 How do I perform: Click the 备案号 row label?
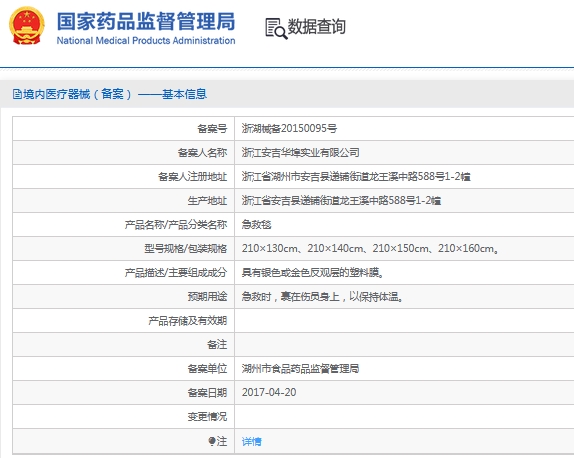pyautogui.click(x=212, y=129)
